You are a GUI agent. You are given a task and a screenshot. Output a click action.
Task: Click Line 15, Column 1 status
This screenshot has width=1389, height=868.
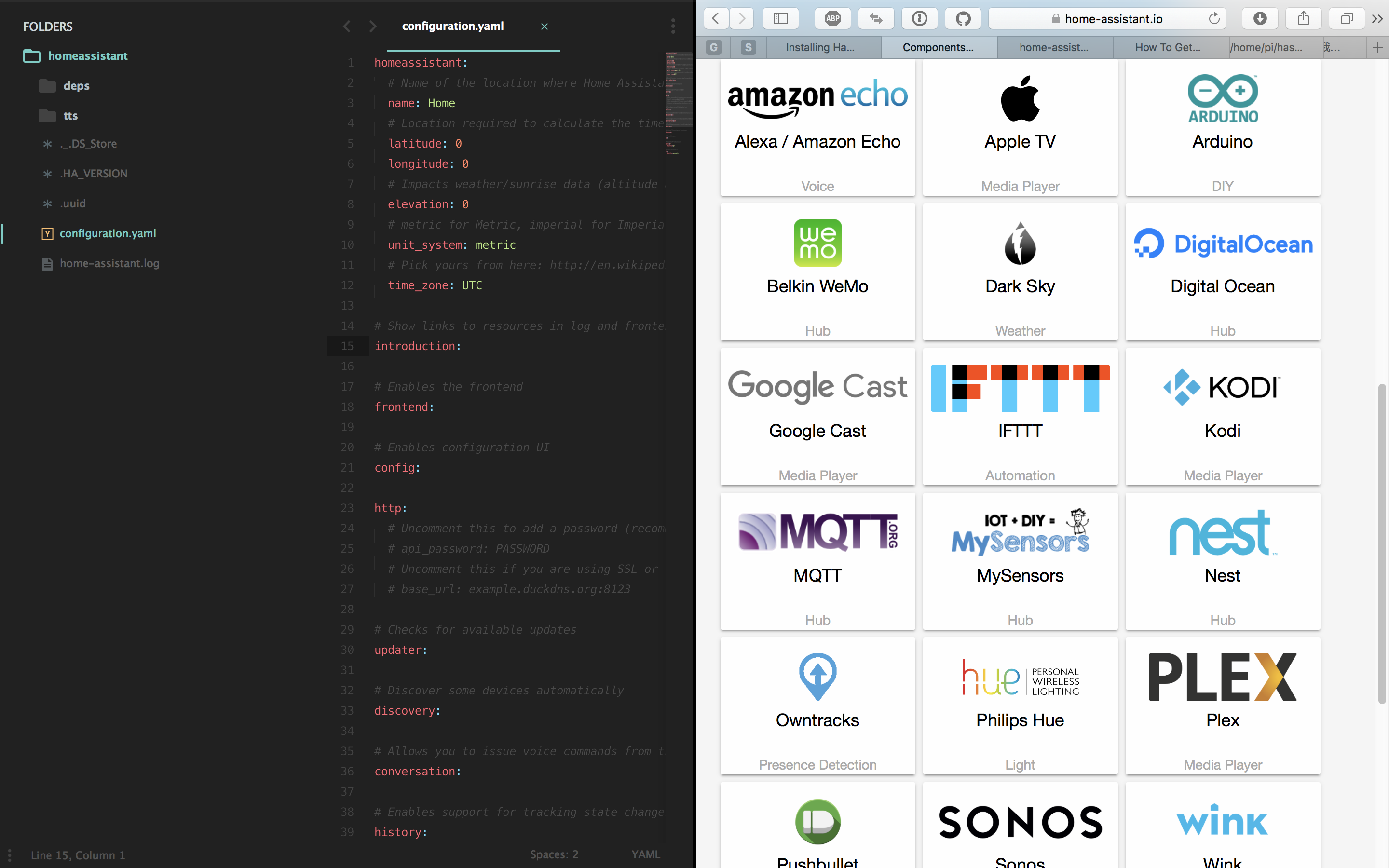(78, 855)
